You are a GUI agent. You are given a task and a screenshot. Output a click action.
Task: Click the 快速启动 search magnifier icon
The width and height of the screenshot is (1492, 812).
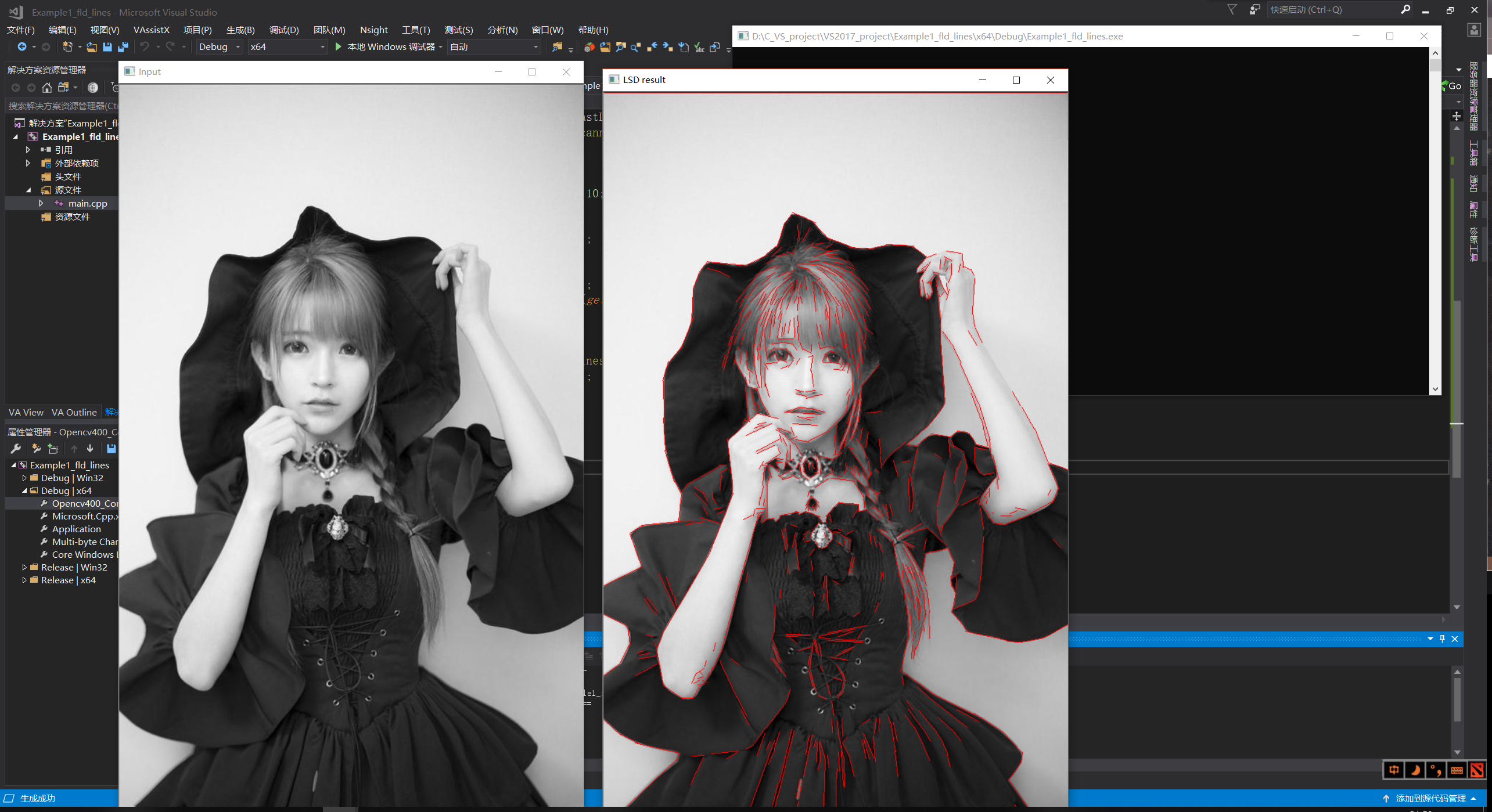point(1407,9)
